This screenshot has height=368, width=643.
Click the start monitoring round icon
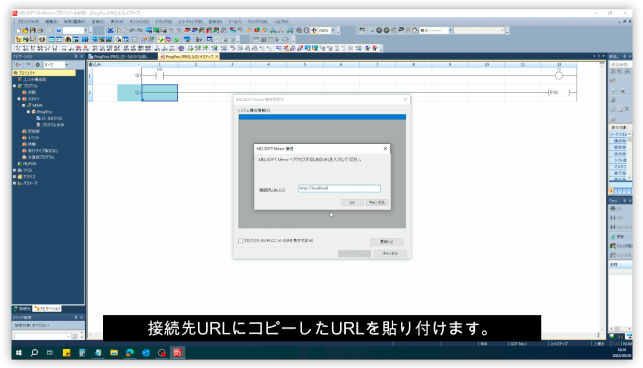tap(379, 30)
